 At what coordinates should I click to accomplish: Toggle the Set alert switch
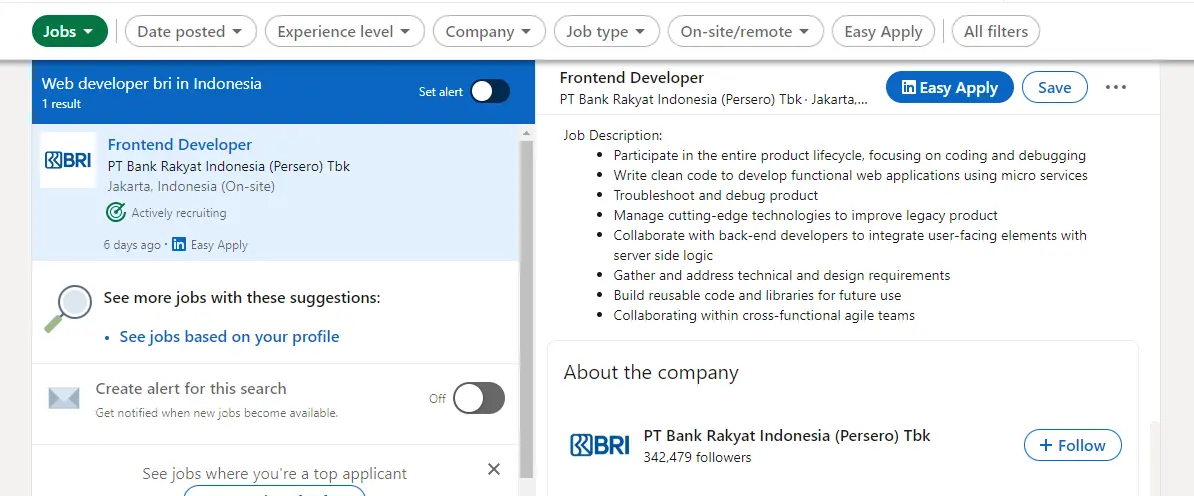click(x=490, y=91)
